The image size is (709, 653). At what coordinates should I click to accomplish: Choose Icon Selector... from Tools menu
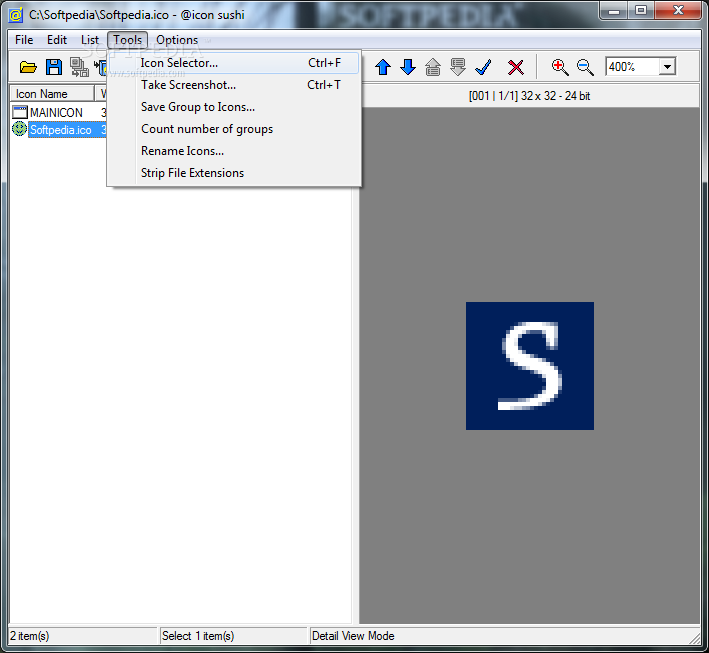pyautogui.click(x=234, y=63)
